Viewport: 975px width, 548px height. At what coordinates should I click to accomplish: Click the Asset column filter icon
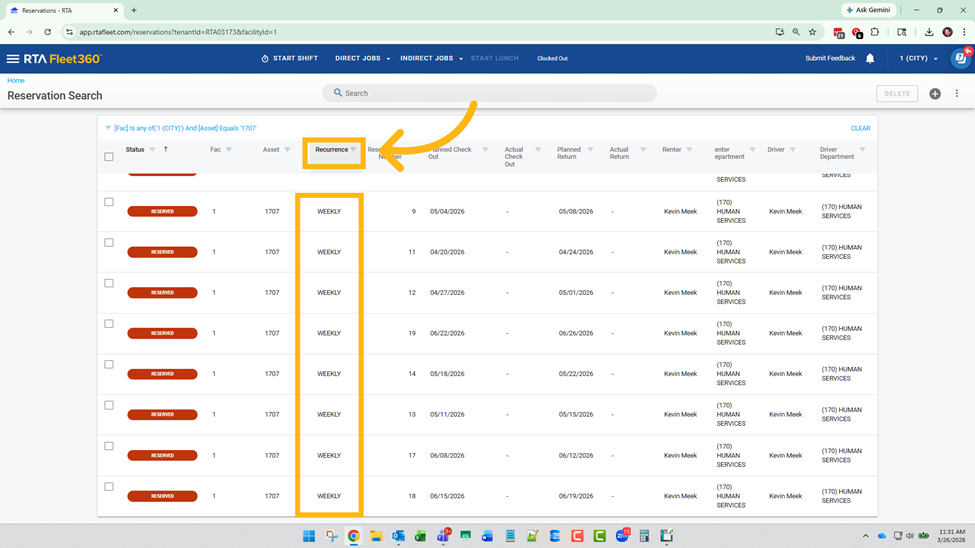287,150
